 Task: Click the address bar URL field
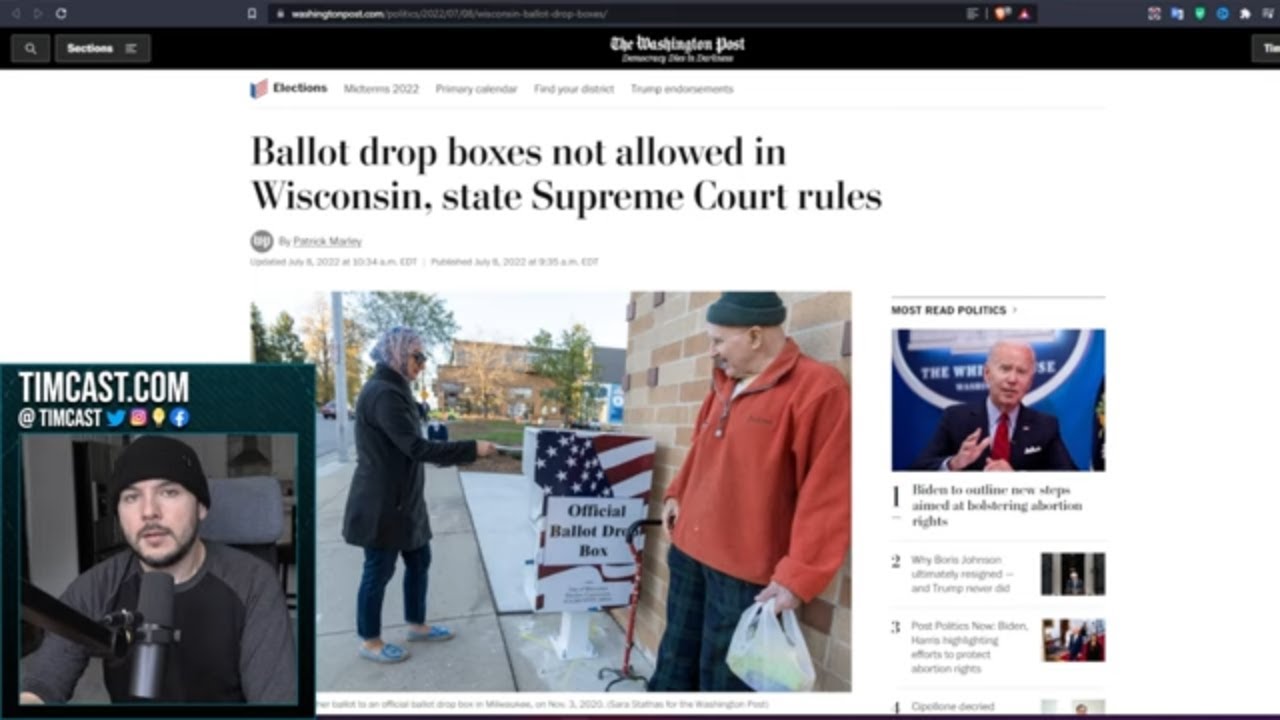(x=620, y=13)
